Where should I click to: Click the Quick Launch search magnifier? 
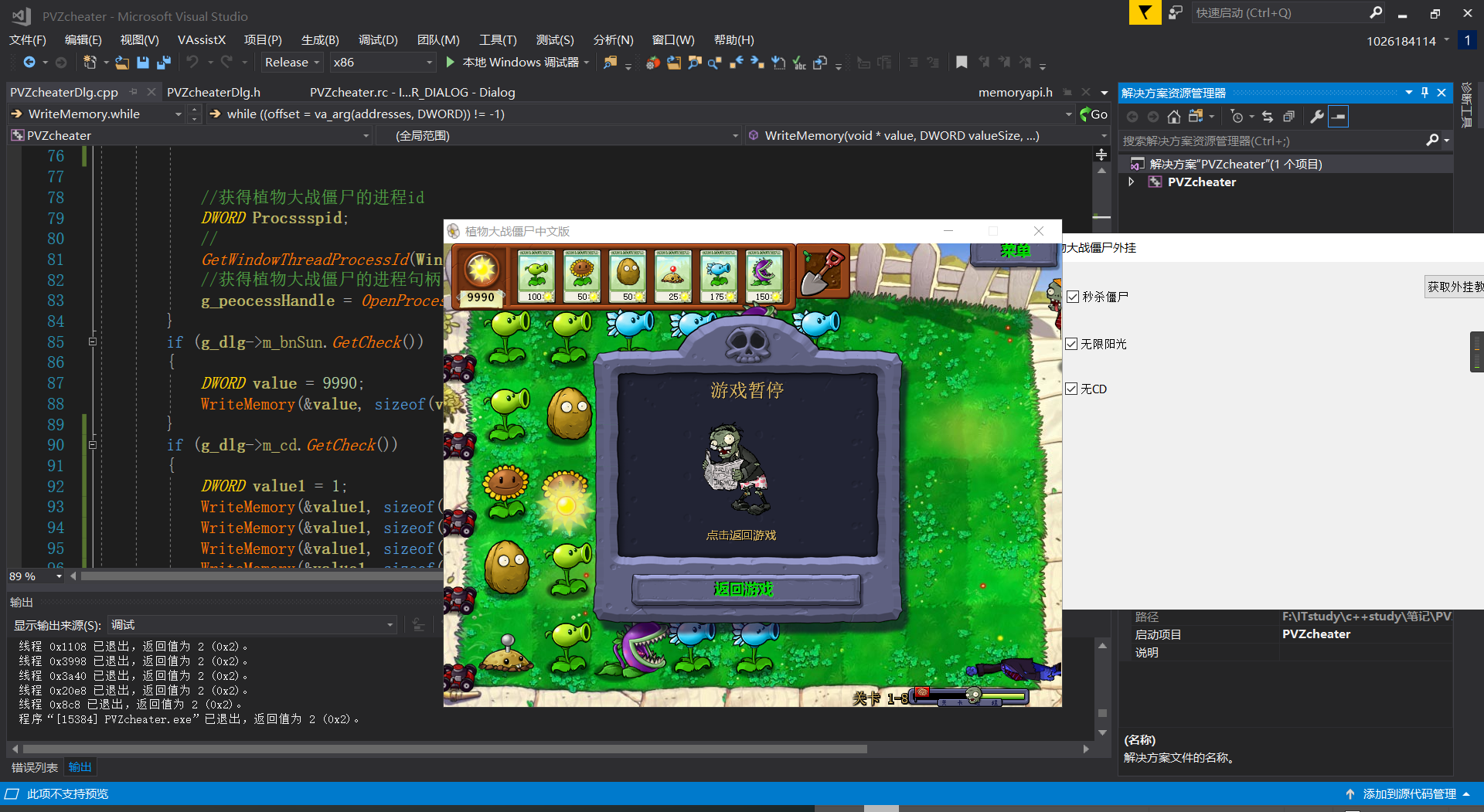[x=1376, y=12]
